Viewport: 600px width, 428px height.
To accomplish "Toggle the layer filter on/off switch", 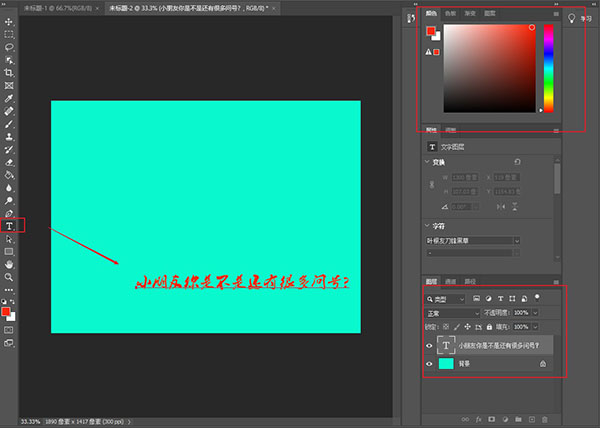I will click(x=537, y=298).
